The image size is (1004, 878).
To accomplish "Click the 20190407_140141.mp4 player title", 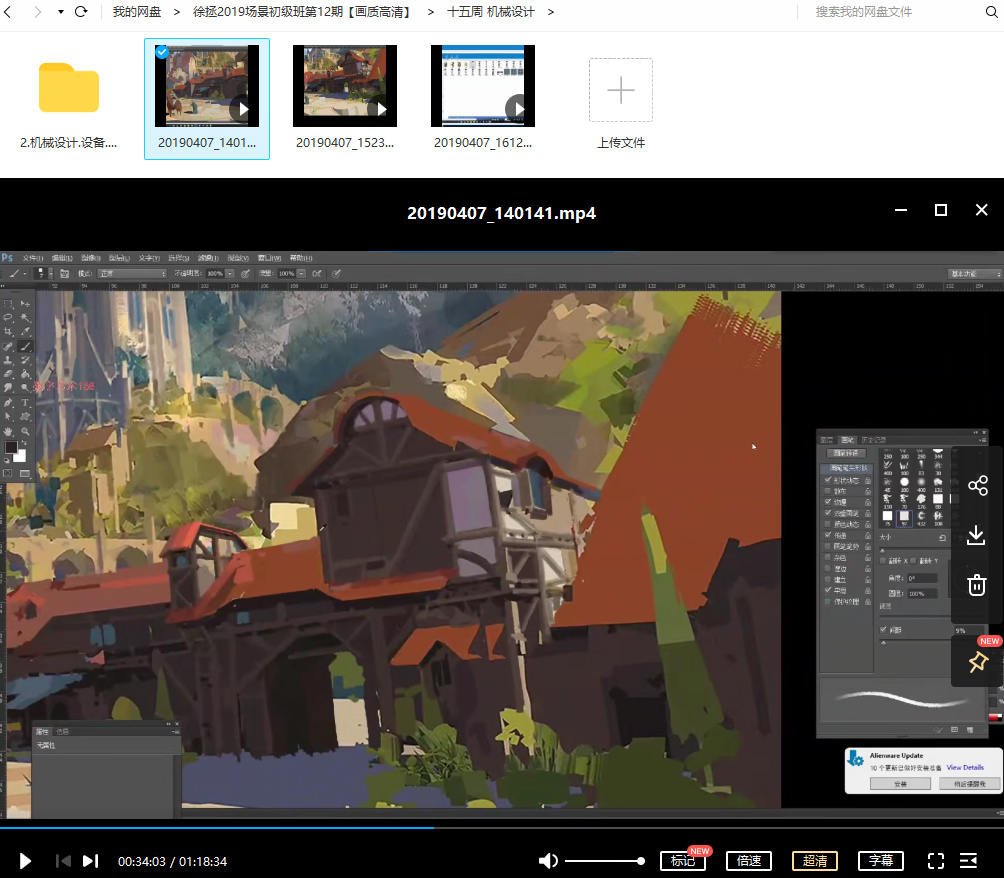I will (501, 213).
